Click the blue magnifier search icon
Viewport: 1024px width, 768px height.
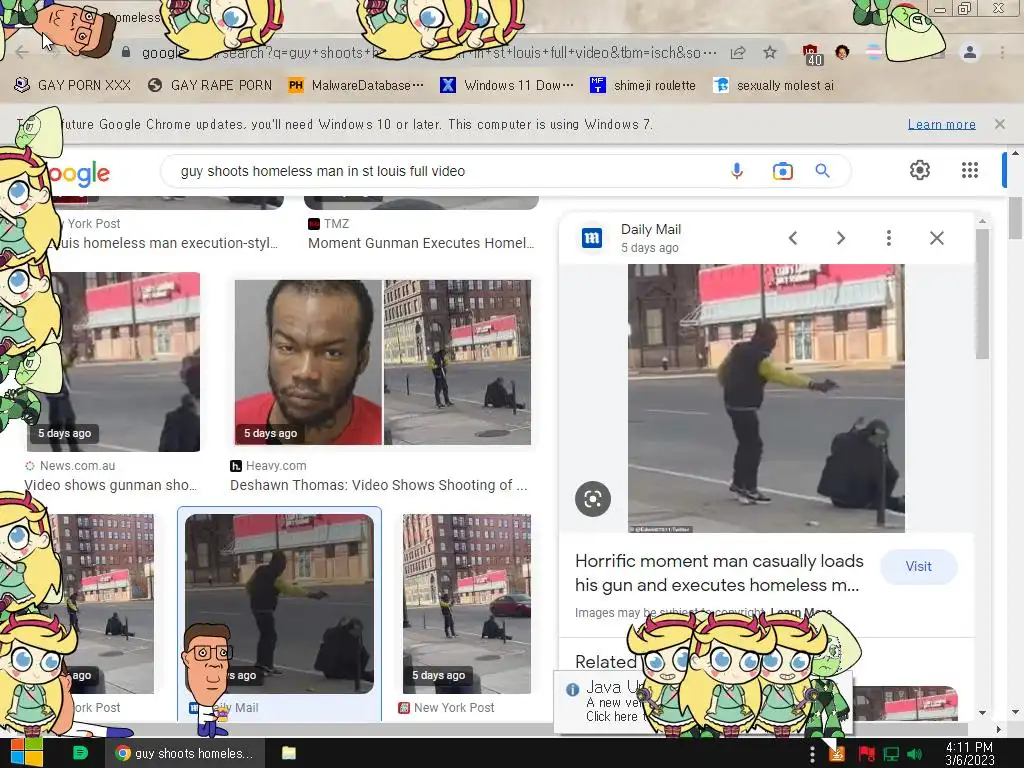pyautogui.click(x=822, y=171)
